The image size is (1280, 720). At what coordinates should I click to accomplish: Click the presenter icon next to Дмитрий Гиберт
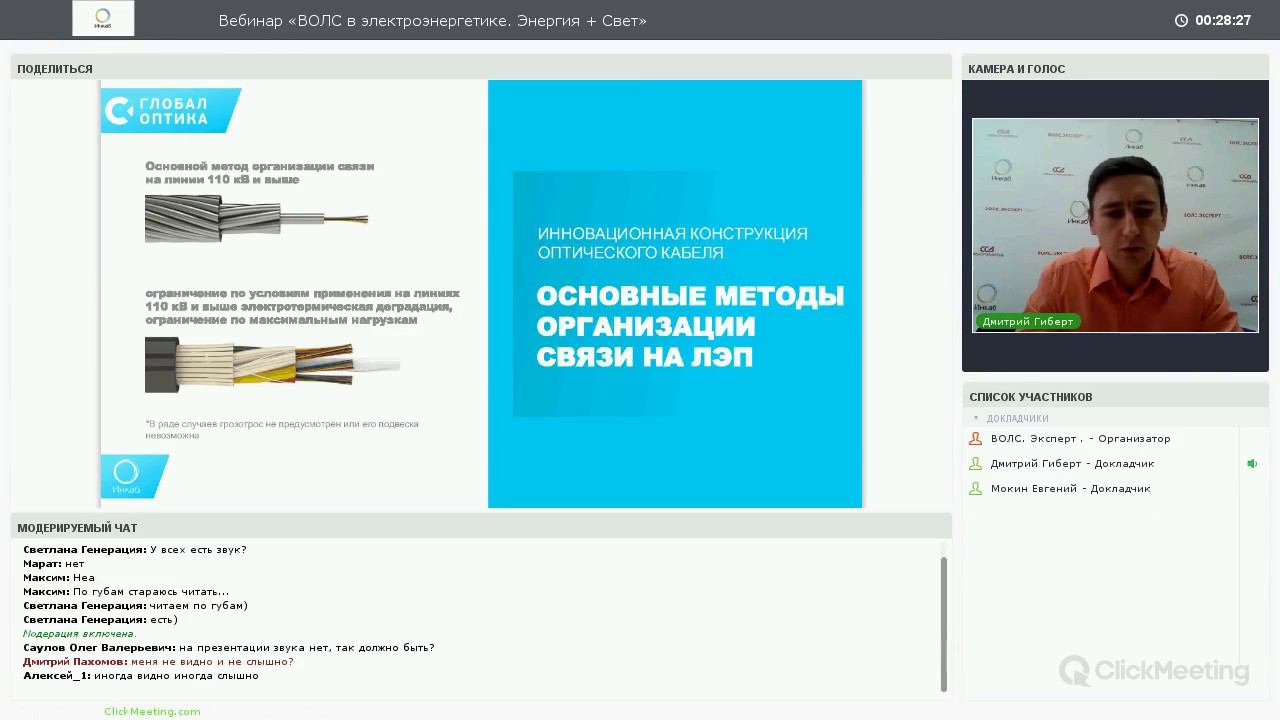(x=976, y=463)
